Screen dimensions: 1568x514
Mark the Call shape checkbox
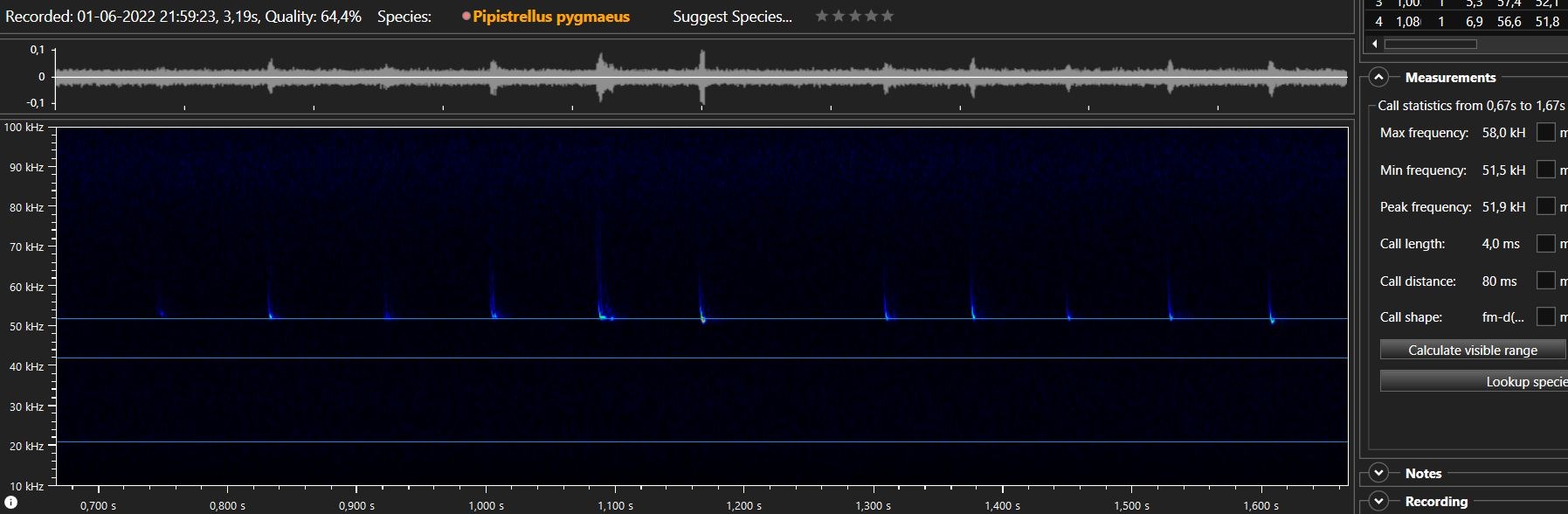1545,316
